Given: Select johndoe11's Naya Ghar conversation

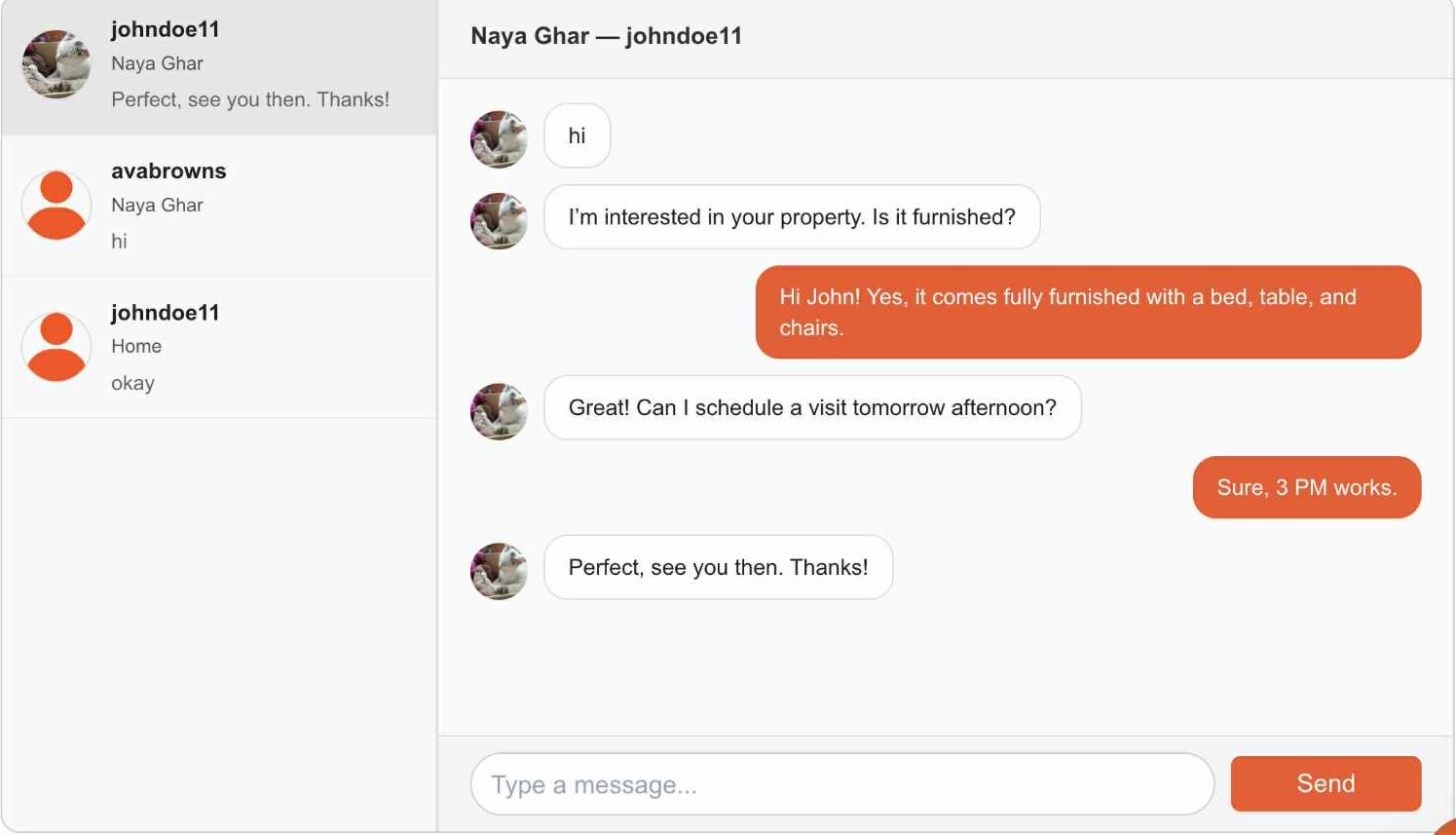Looking at the screenshot, I should pyautogui.click(x=219, y=67).
